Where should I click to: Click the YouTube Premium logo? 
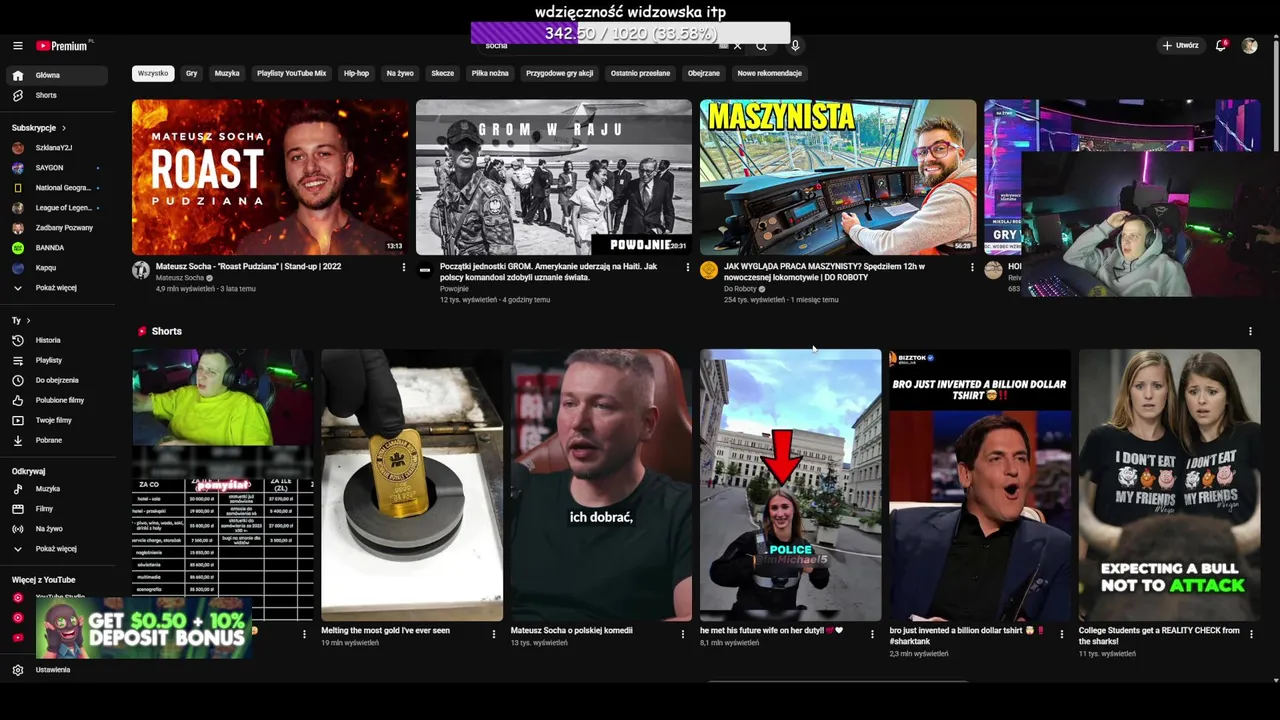click(x=64, y=46)
